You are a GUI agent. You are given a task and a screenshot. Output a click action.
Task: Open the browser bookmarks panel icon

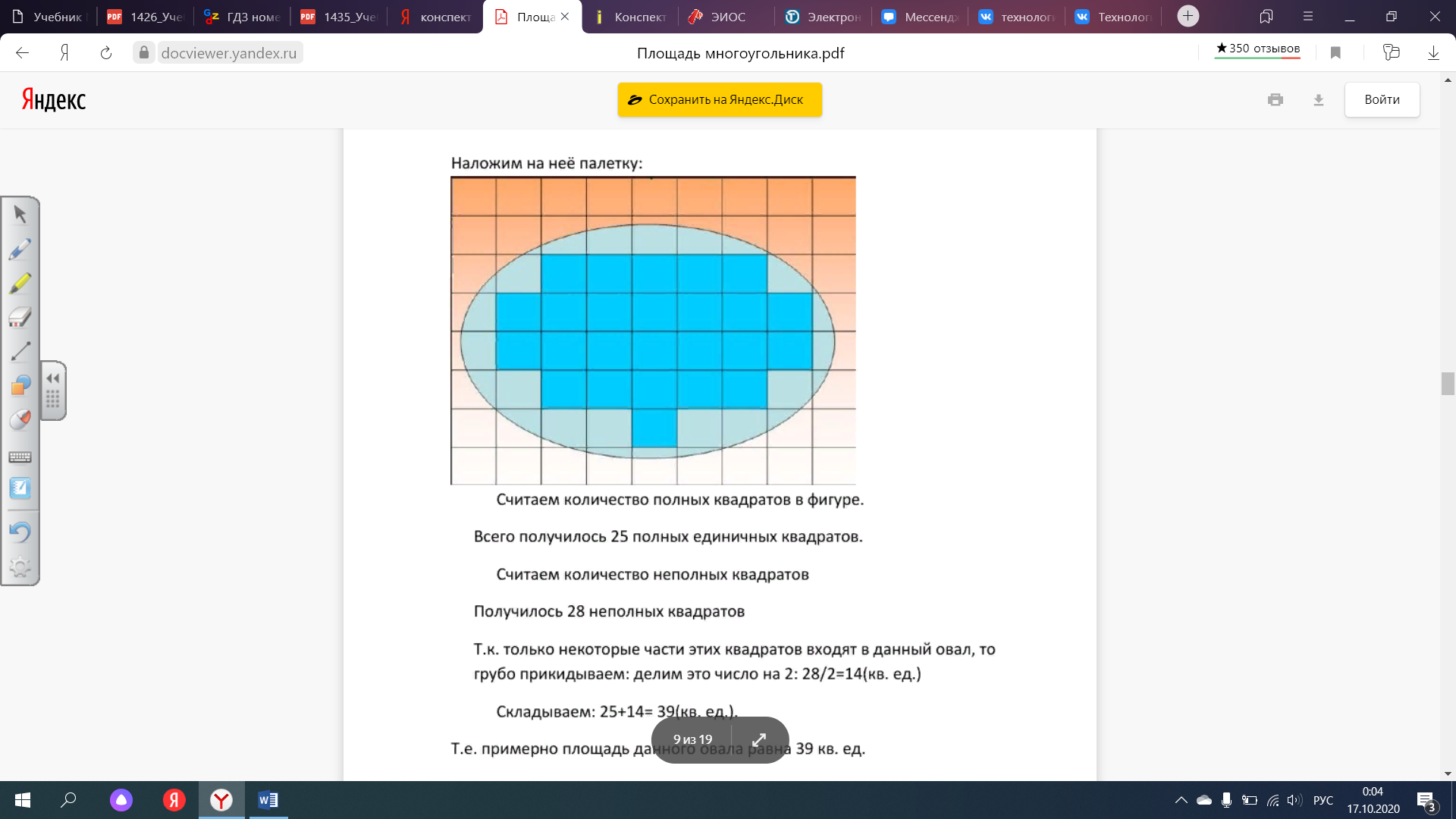click(x=1266, y=16)
